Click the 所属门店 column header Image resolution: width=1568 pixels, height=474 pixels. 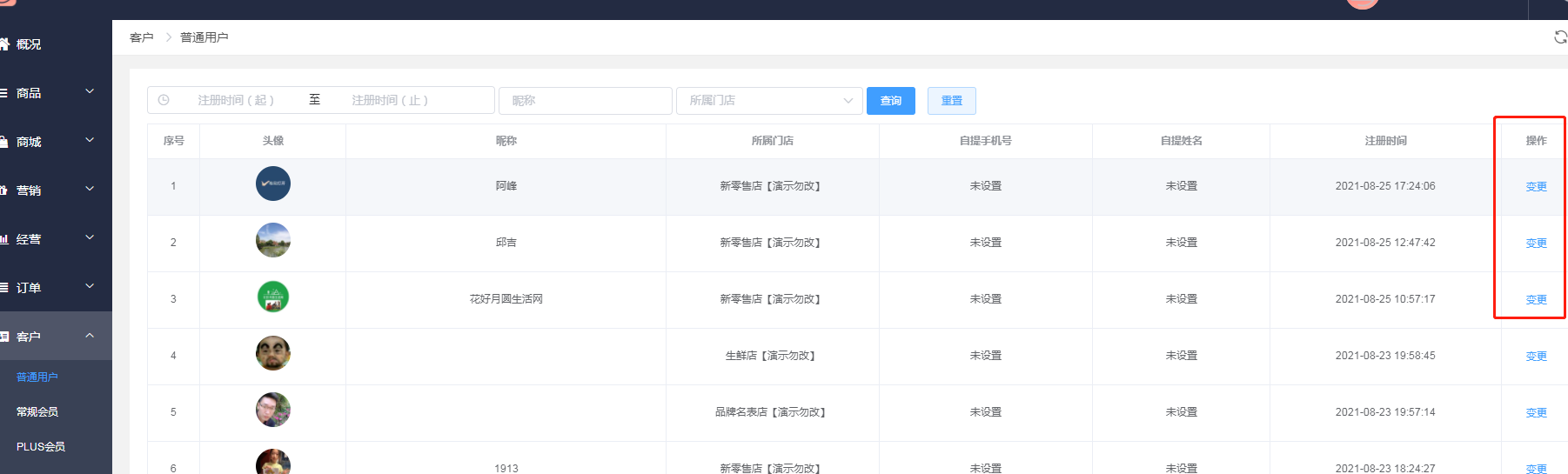tap(773, 141)
